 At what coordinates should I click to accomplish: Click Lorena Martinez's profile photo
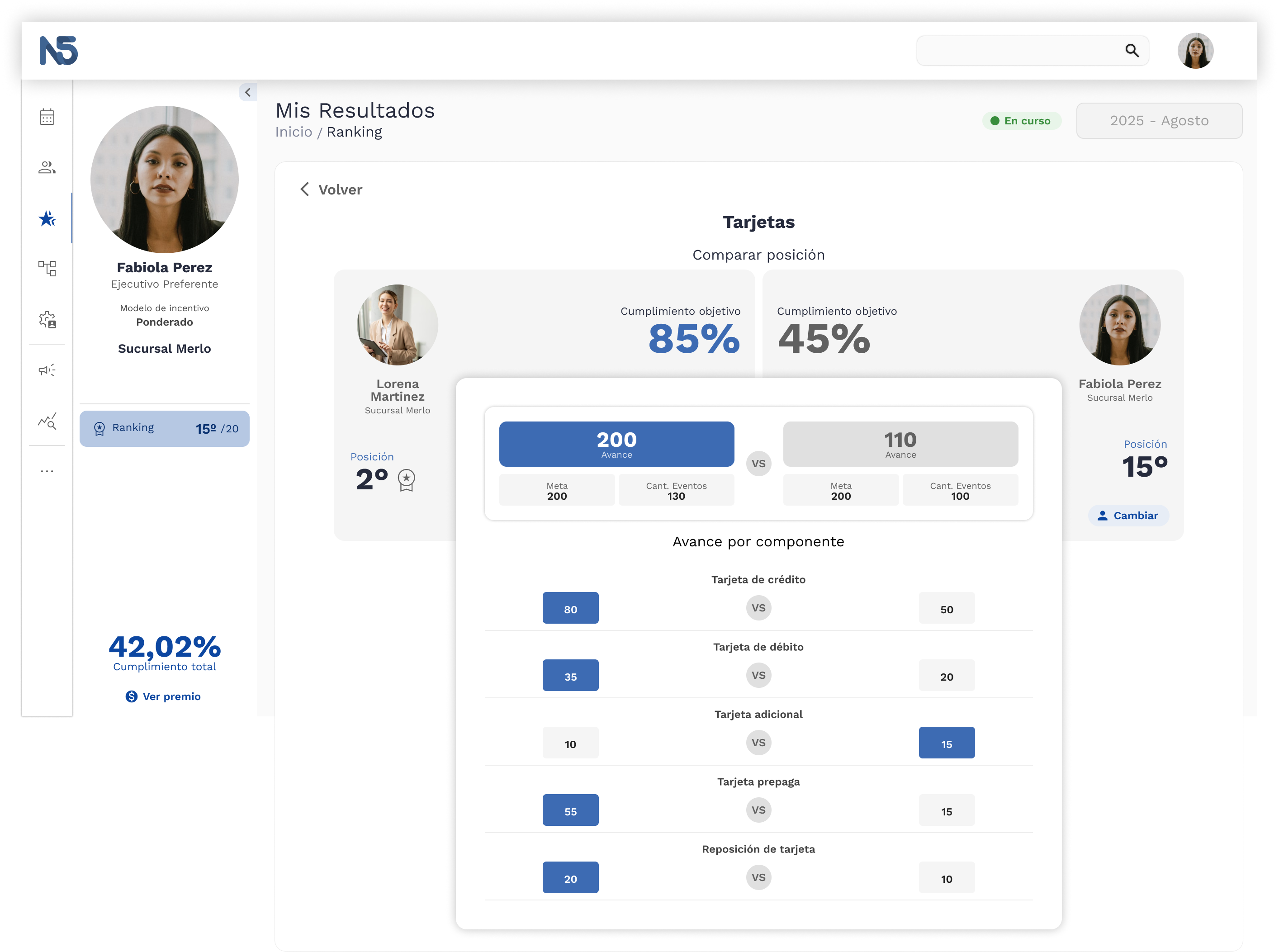397,324
